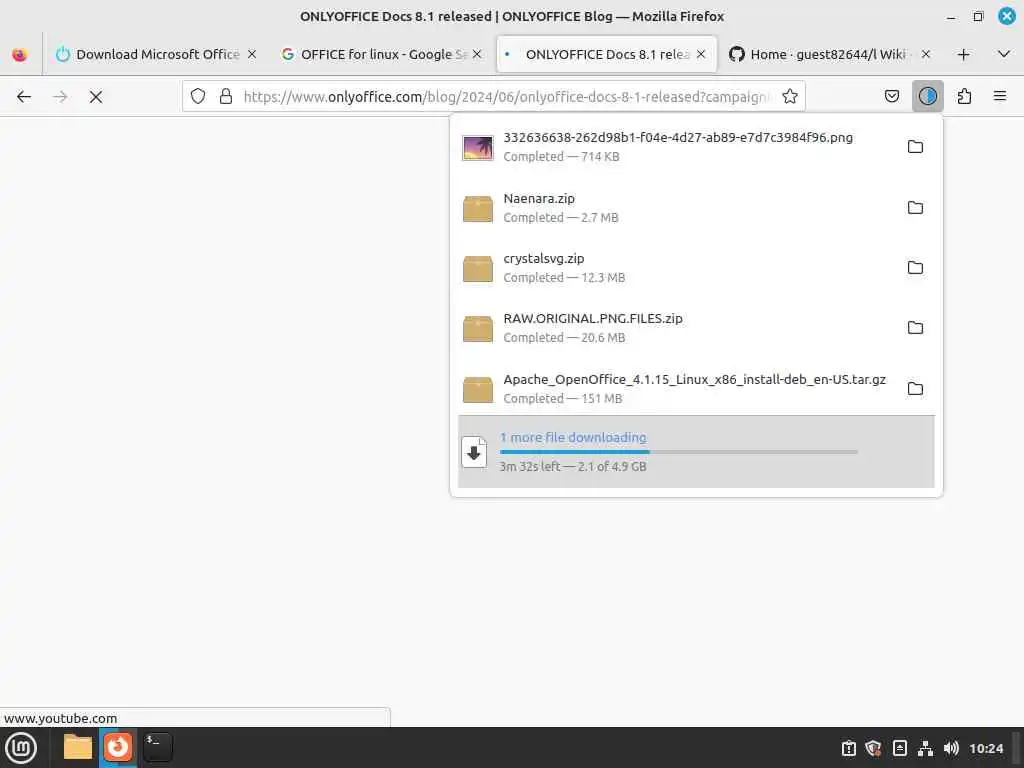The width and height of the screenshot is (1024, 768).
Task: Open the network connections tray icon
Action: coord(925,748)
